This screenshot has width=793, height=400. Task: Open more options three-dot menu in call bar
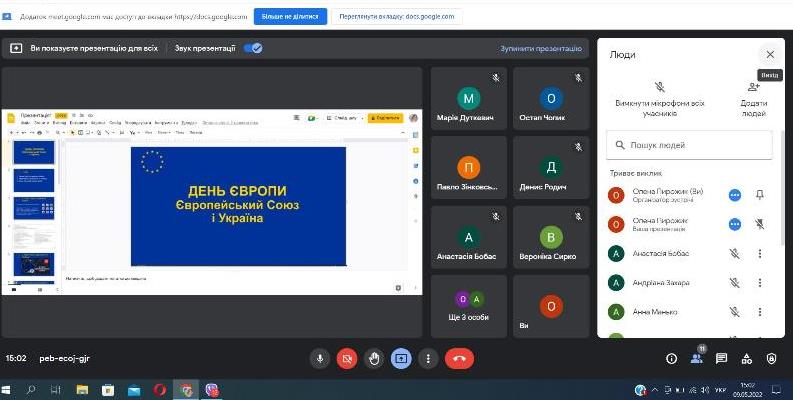(428, 358)
